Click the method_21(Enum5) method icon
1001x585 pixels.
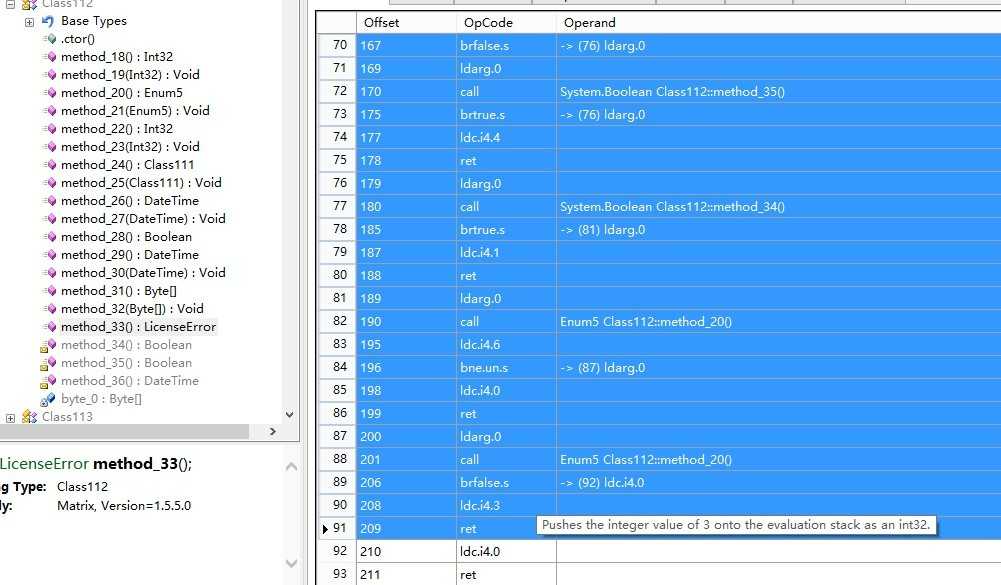click(50, 110)
